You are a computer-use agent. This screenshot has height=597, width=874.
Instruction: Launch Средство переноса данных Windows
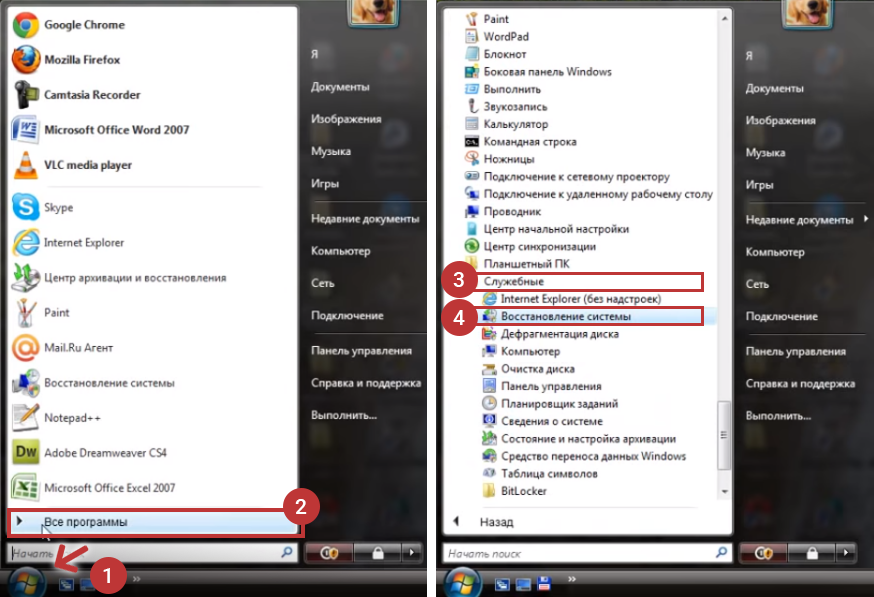click(x=584, y=456)
